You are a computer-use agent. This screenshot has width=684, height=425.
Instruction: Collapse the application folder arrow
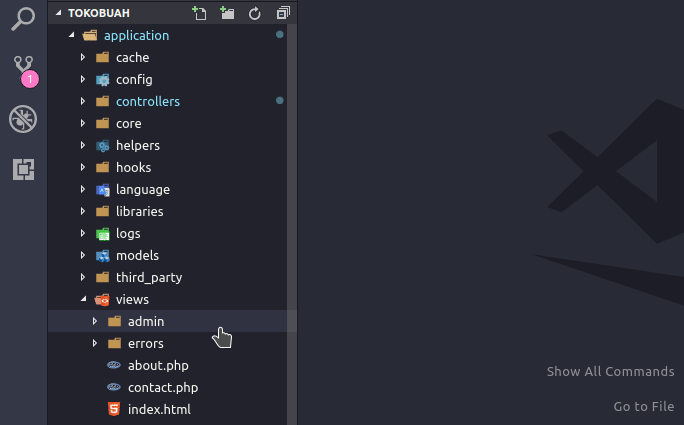pyautogui.click(x=72, y=35)
